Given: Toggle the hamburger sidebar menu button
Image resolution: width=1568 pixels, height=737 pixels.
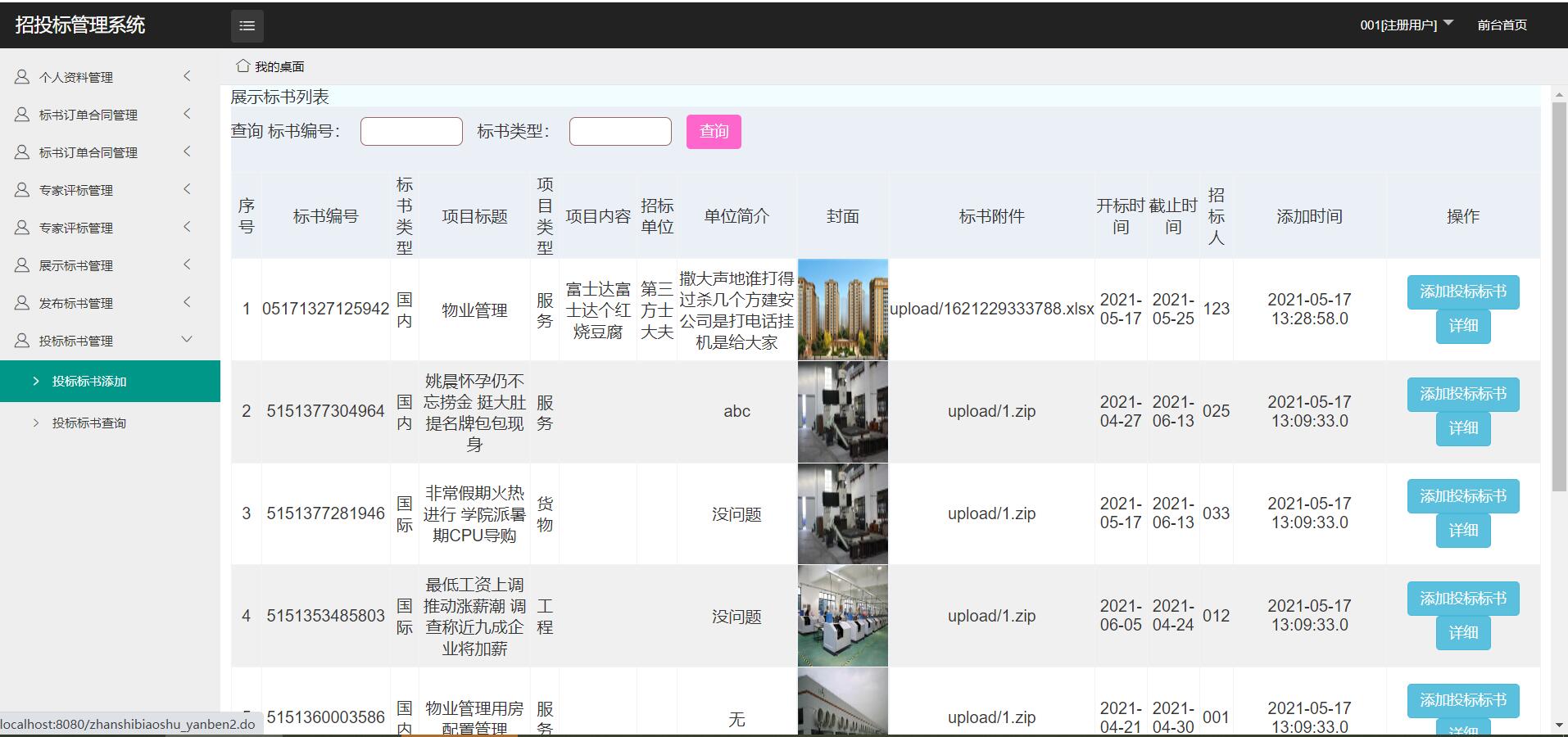Looking at the screenshot, I should coord(247,25).
